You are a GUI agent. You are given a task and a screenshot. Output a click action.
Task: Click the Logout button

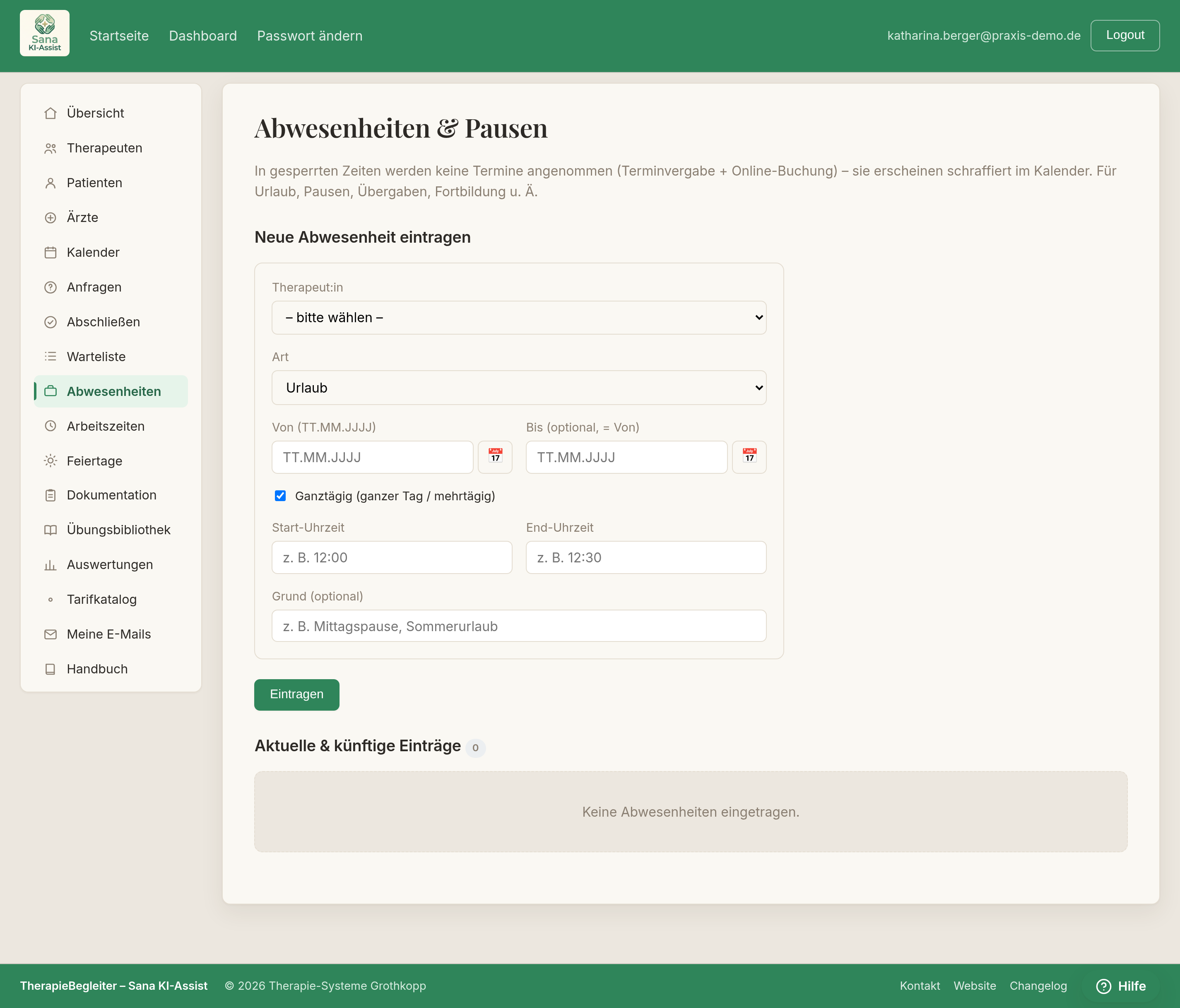(1125, 35)
